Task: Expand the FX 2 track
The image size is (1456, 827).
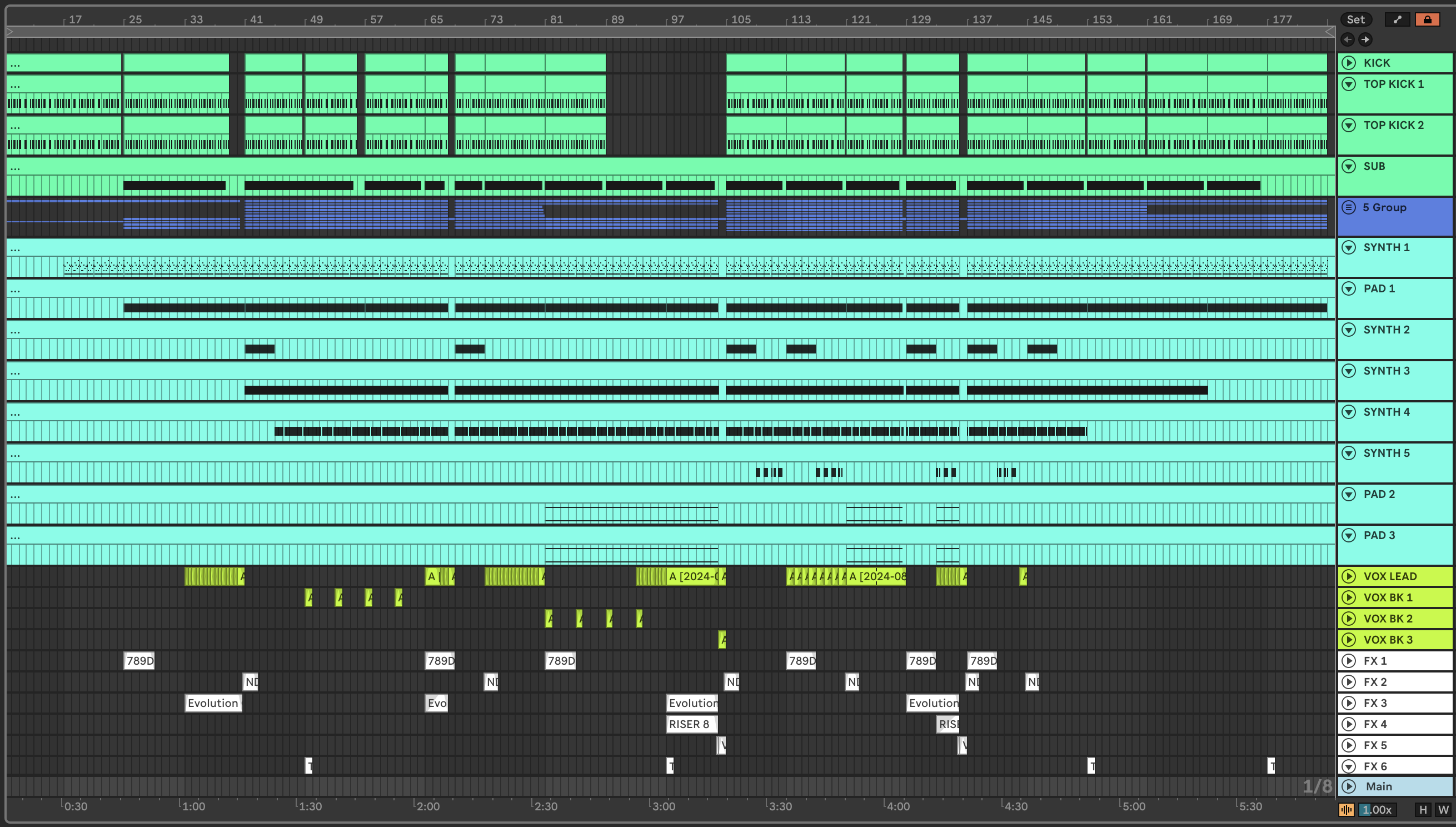Action: [1349, 681]
